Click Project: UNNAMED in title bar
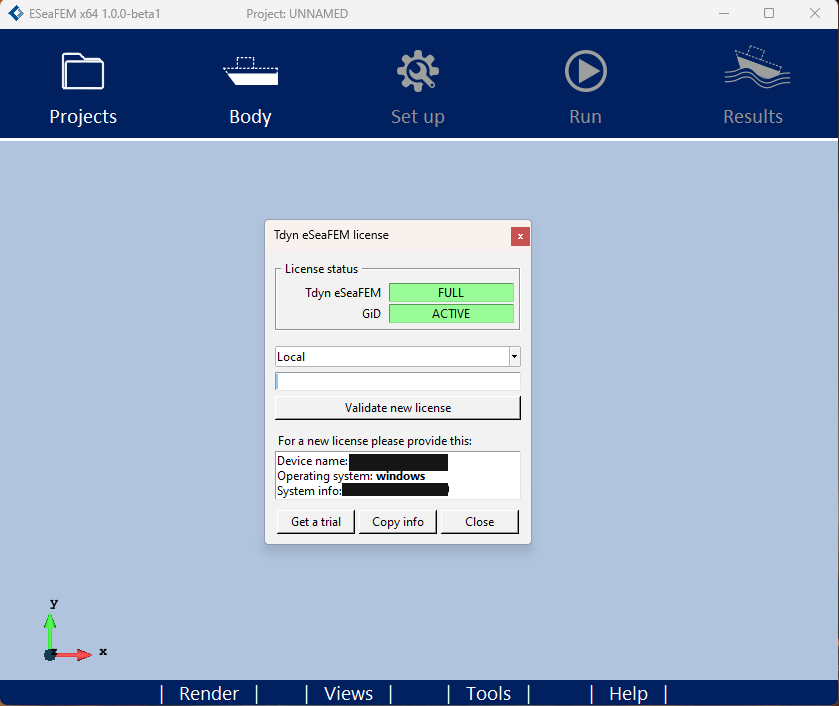This screenshot has width=839, height=706. (297, 14)
